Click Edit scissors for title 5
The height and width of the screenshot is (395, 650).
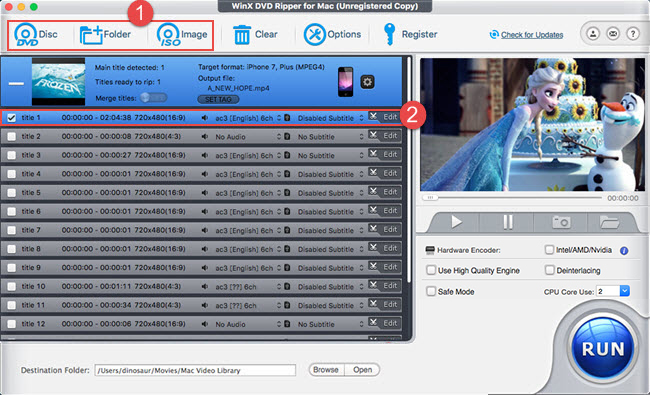coord(384,192)
